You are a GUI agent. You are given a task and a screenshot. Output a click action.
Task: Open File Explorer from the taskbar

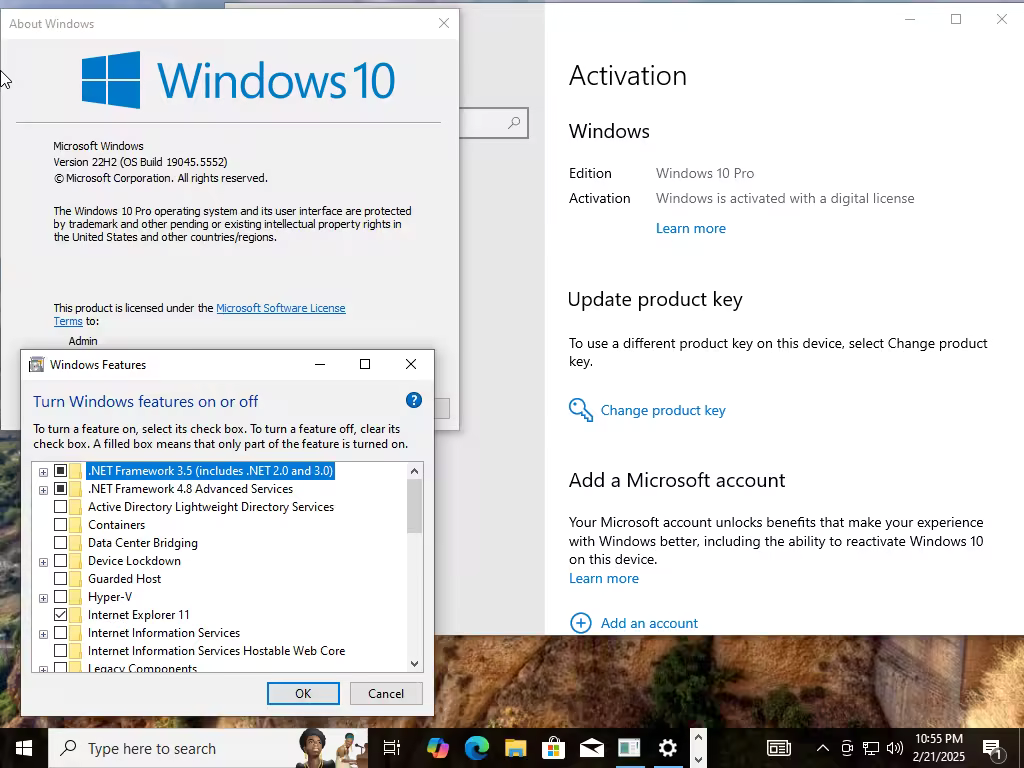[515, 748]
